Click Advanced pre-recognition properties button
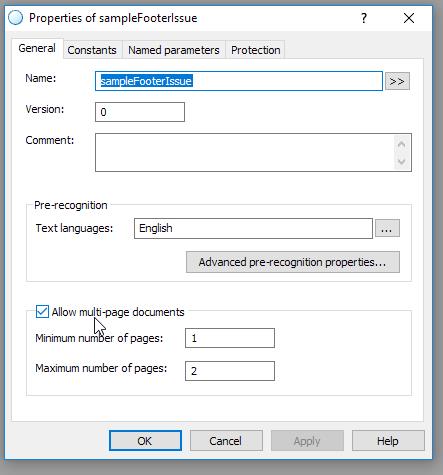This screenshot has width=443, height=475. tap(293, 262)
